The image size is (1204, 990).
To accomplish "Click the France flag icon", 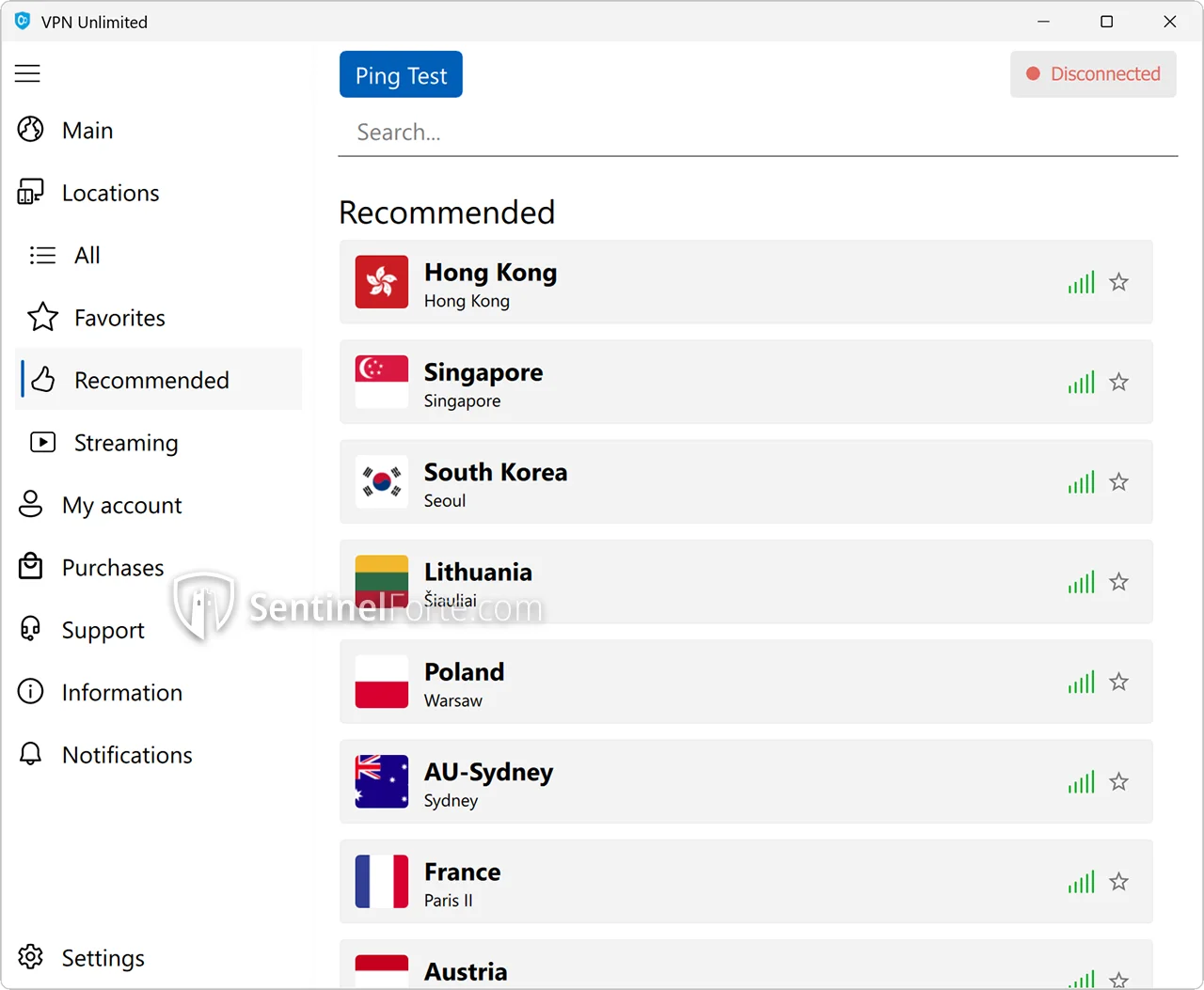I will pos(382,881).
